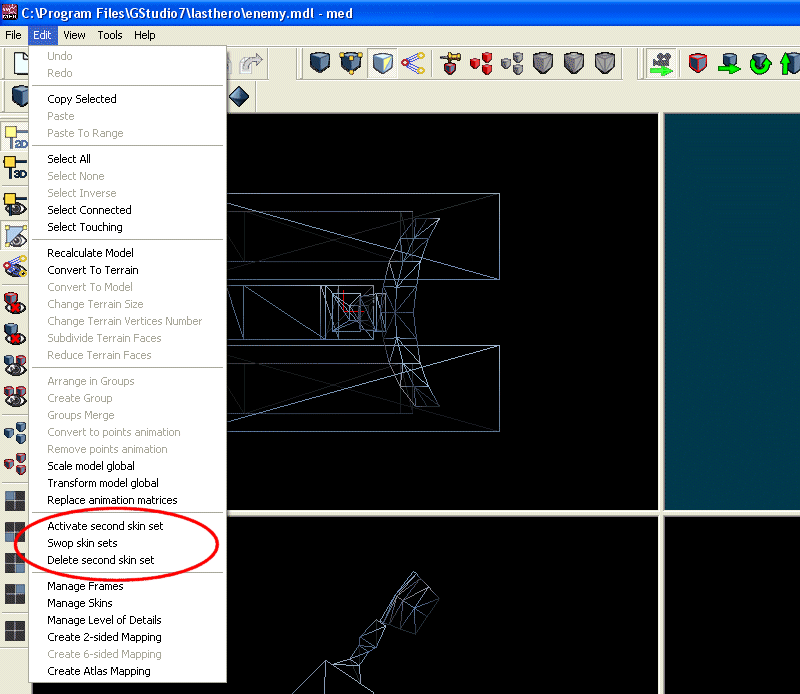The image size is (800, 694).
Task: Click the red cubes toolbar icon
Action: [481, 64]
